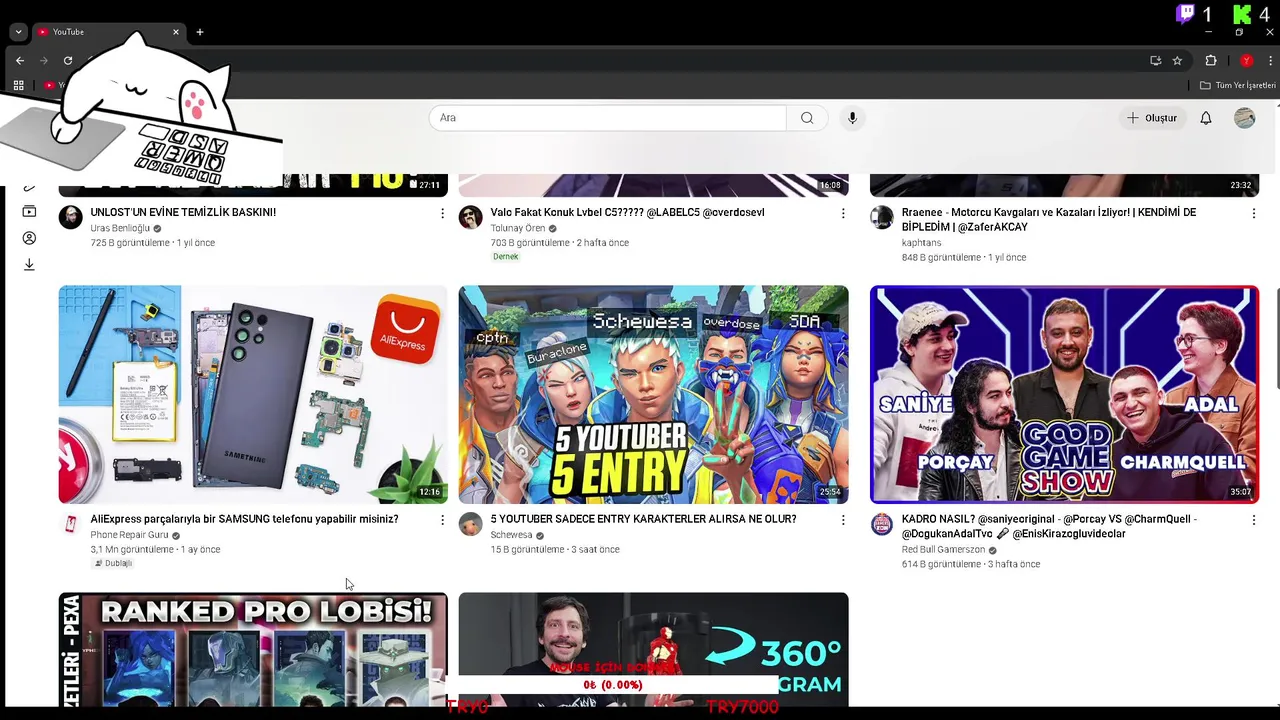Screen dimensions: 1280x720
Task: Play the Good Game Show thumbnail
Action: click(x=1064, y=394)
